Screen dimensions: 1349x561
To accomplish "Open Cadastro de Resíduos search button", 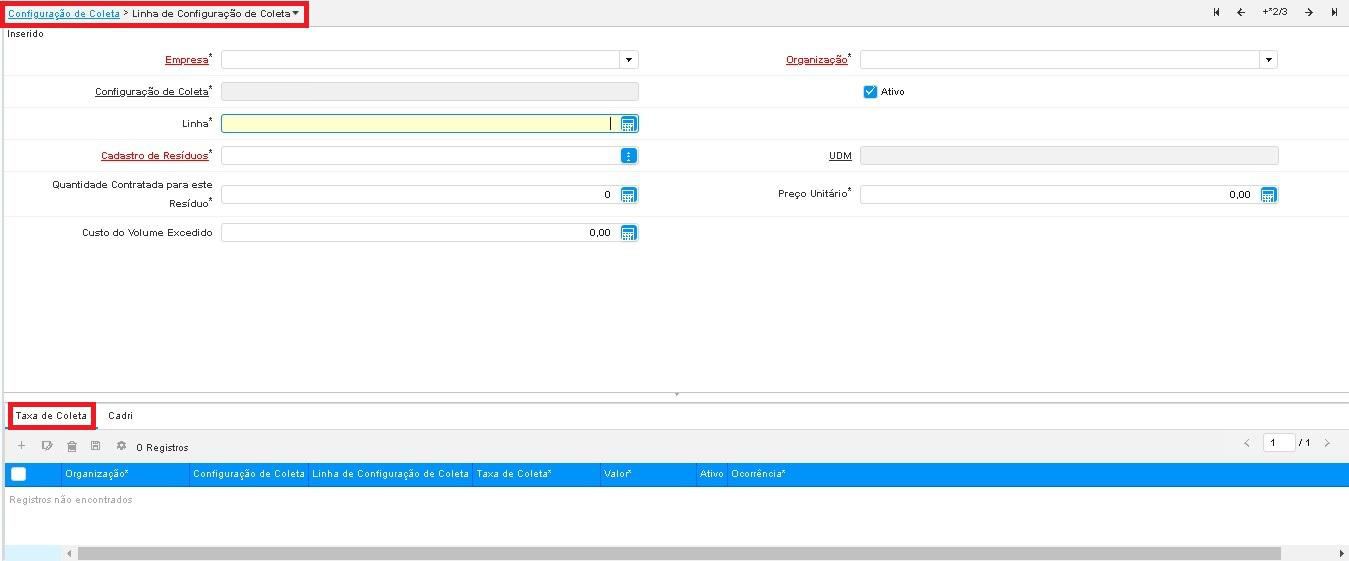I will pyautogui.click(x=628, y=156).
